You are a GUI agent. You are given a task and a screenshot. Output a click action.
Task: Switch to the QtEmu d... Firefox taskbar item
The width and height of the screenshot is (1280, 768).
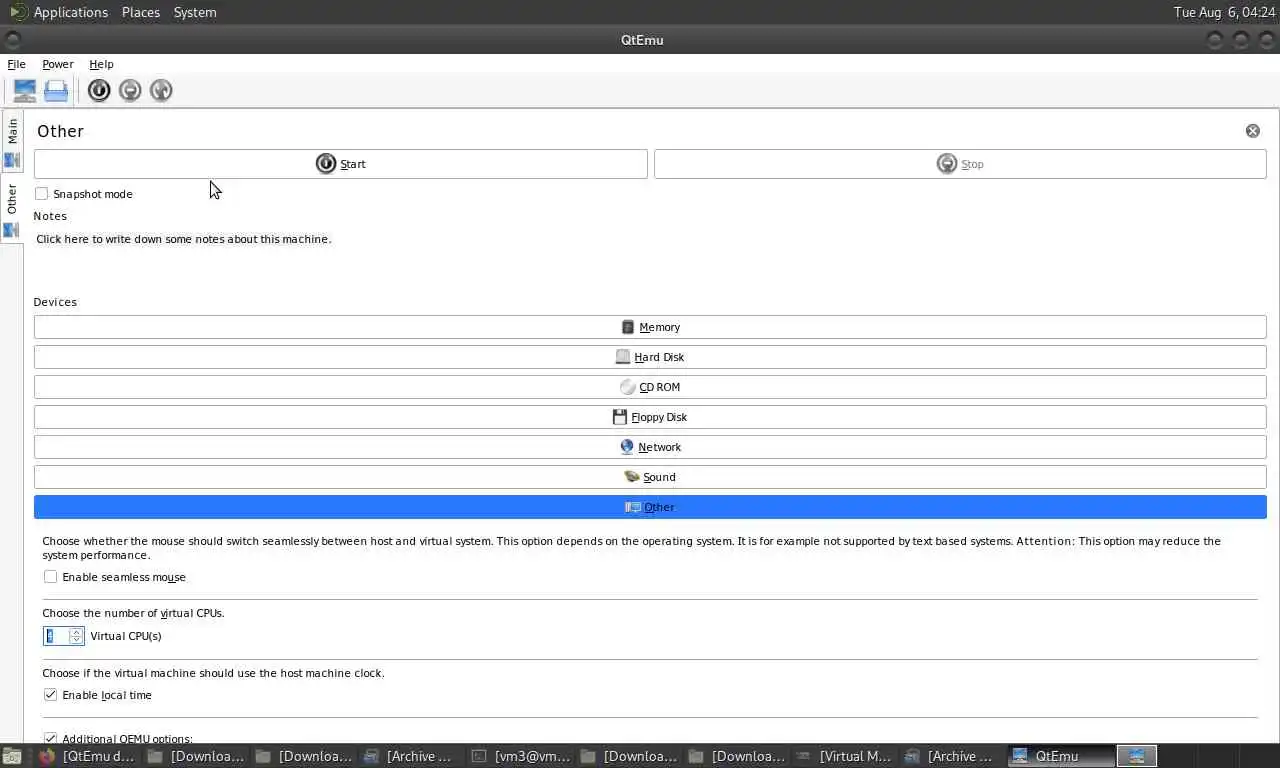pyautogui.click(x=86, y=756)
